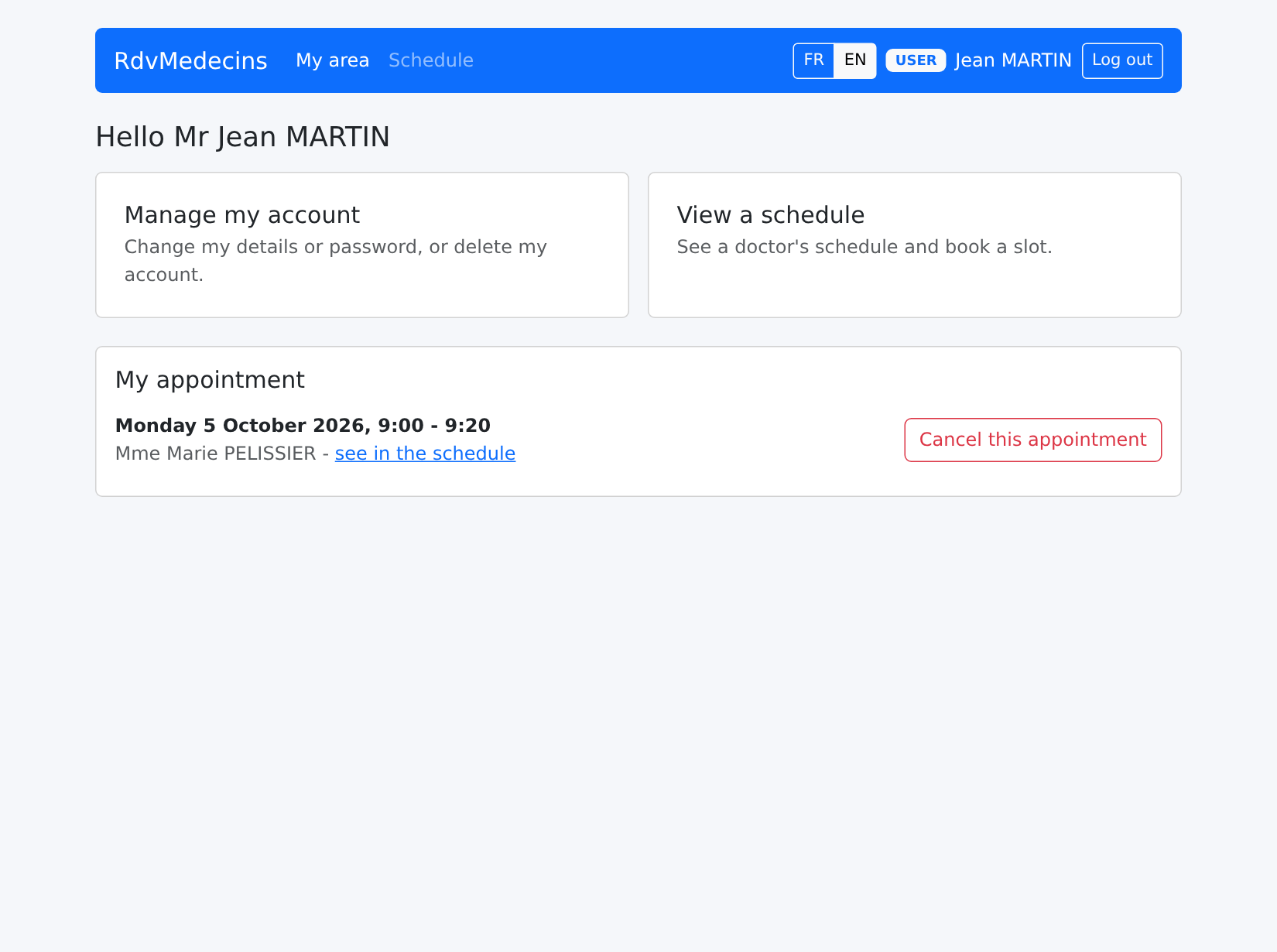Switch language to FR
Screen dimensions: 1277x952
[813, 60]
